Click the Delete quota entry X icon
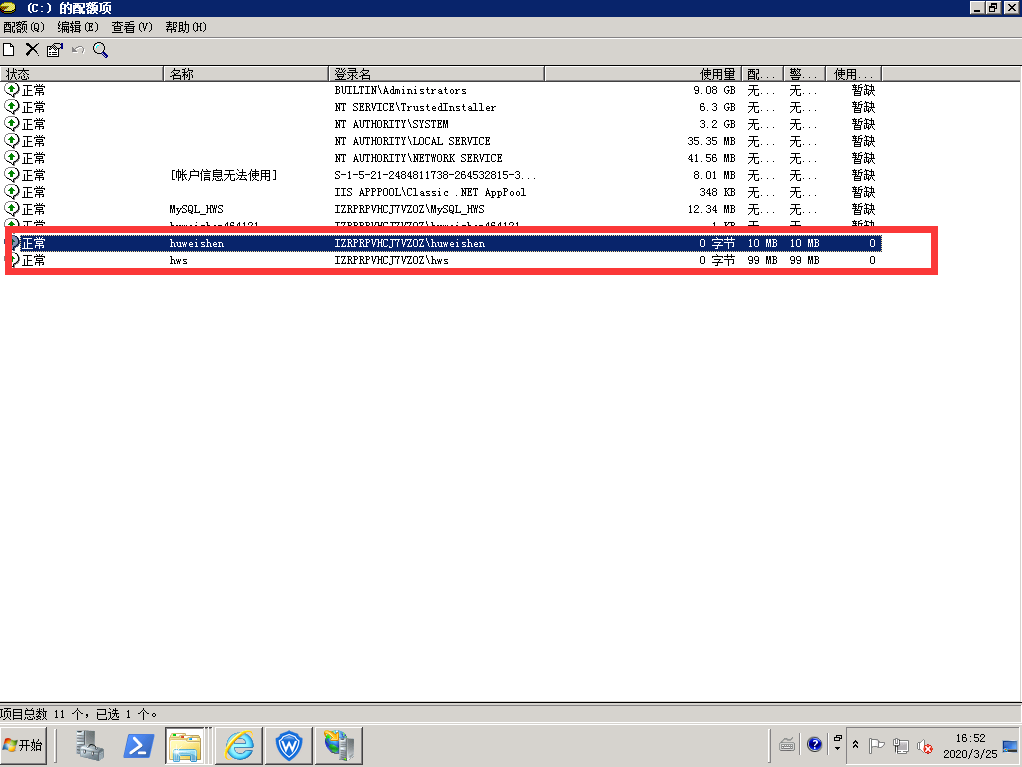Viewport: 1022px width, 767px height. coord(32,49)
